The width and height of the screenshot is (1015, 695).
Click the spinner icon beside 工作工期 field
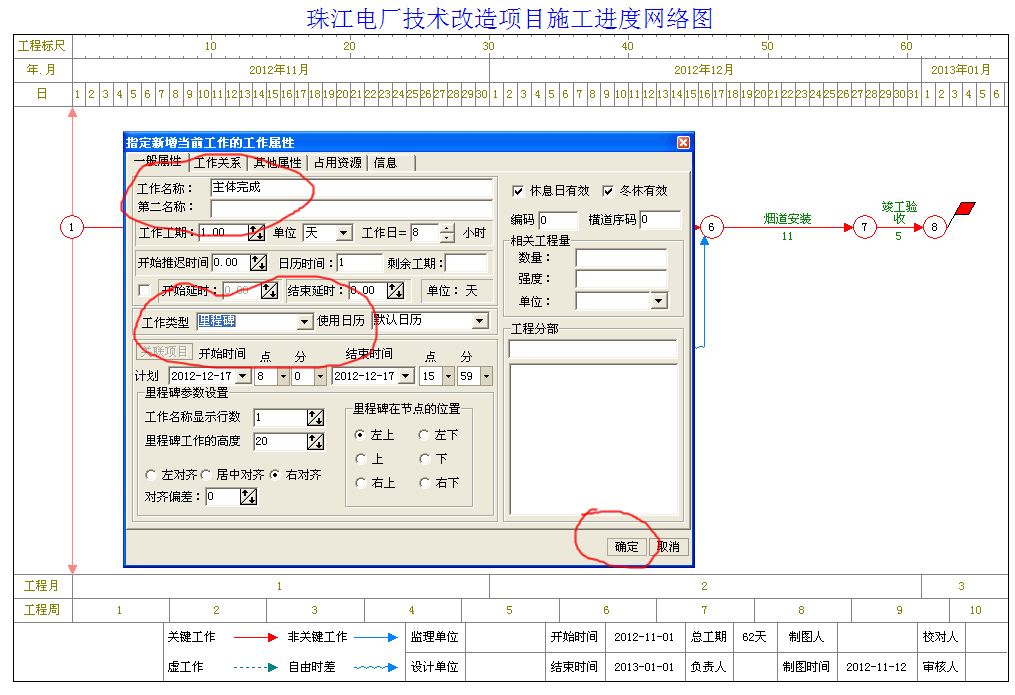256,232
